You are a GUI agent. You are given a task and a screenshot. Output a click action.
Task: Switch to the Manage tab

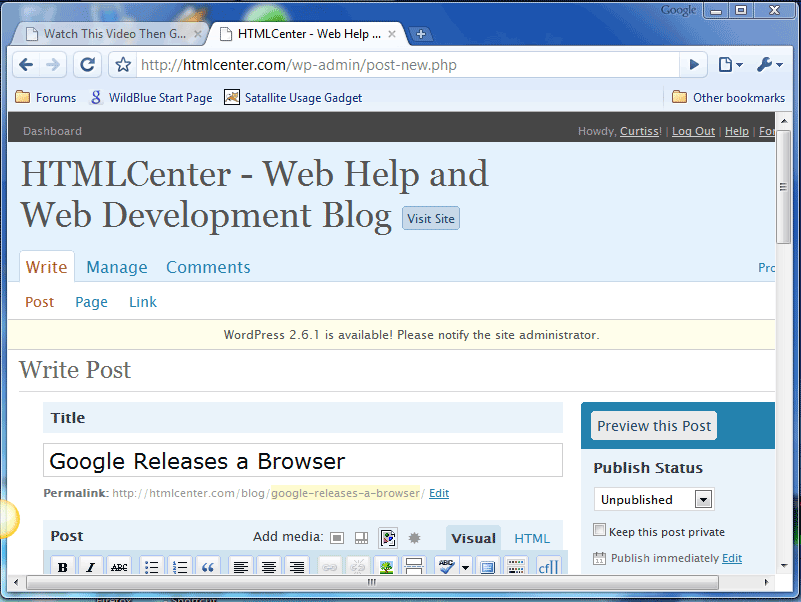pos(117,267)
